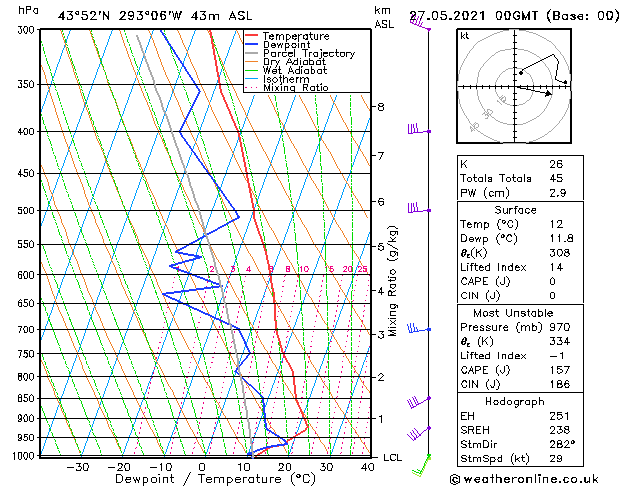Click the blue wind barb at 700 hPa
This screenshot has height=486, width=629.
pyautogui.click(x=419, y=328)
